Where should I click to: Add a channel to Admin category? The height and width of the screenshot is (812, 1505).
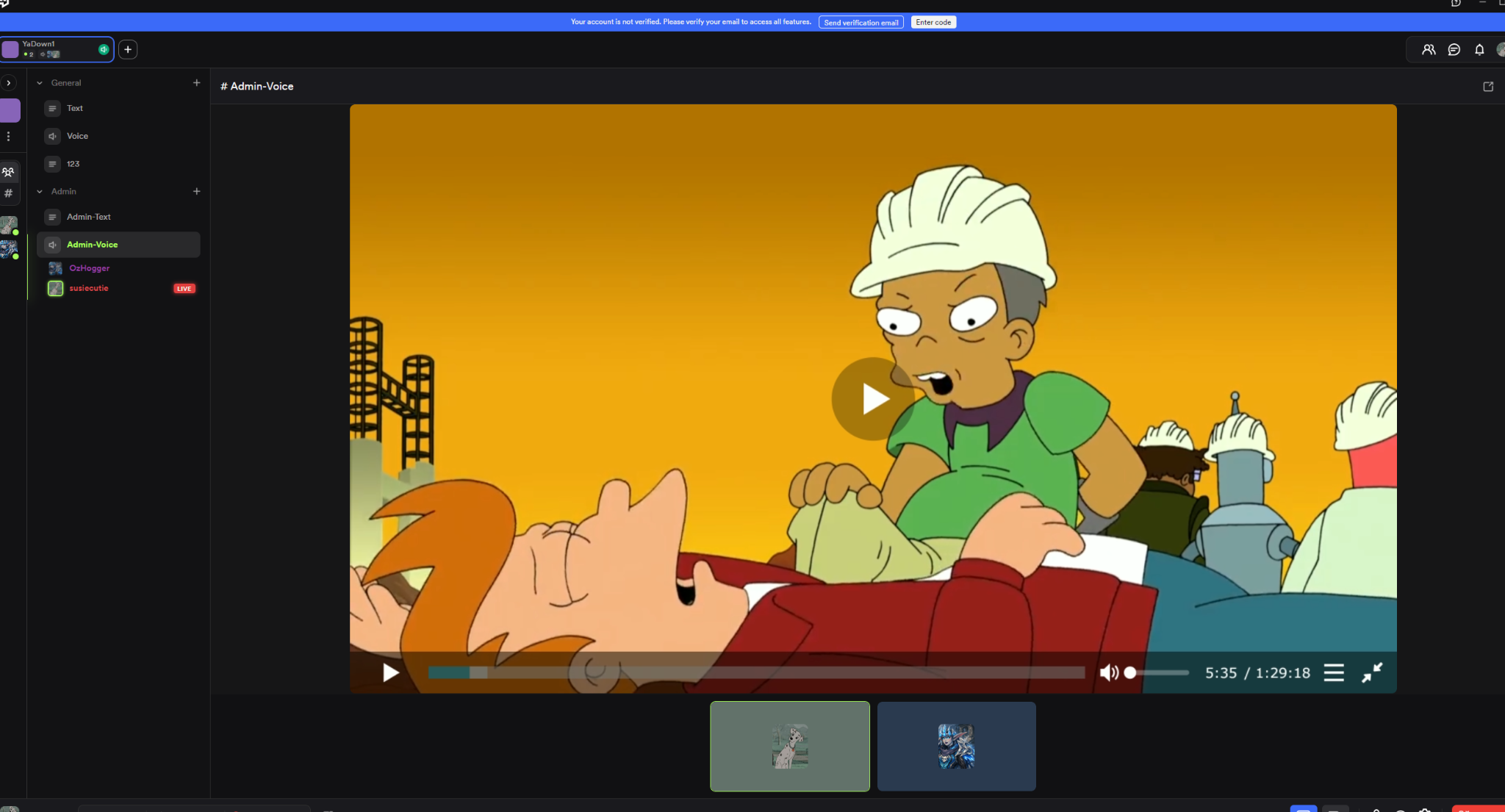tap(196, 191)
